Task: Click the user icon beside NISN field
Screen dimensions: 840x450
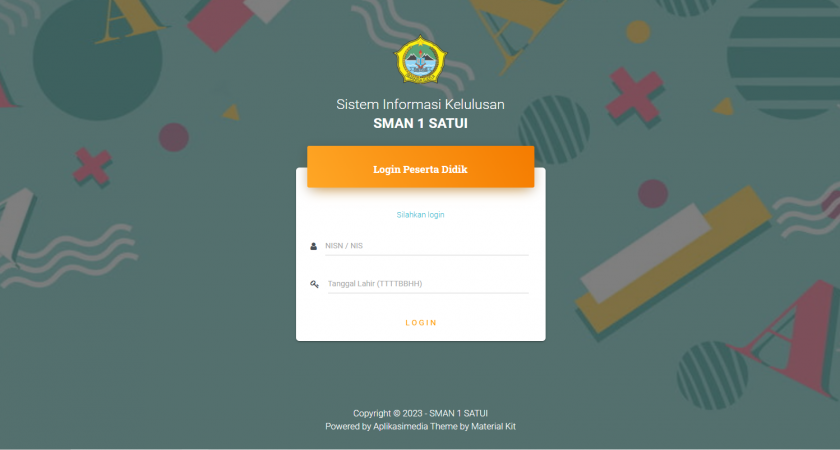Action: (x=313, y=246)
